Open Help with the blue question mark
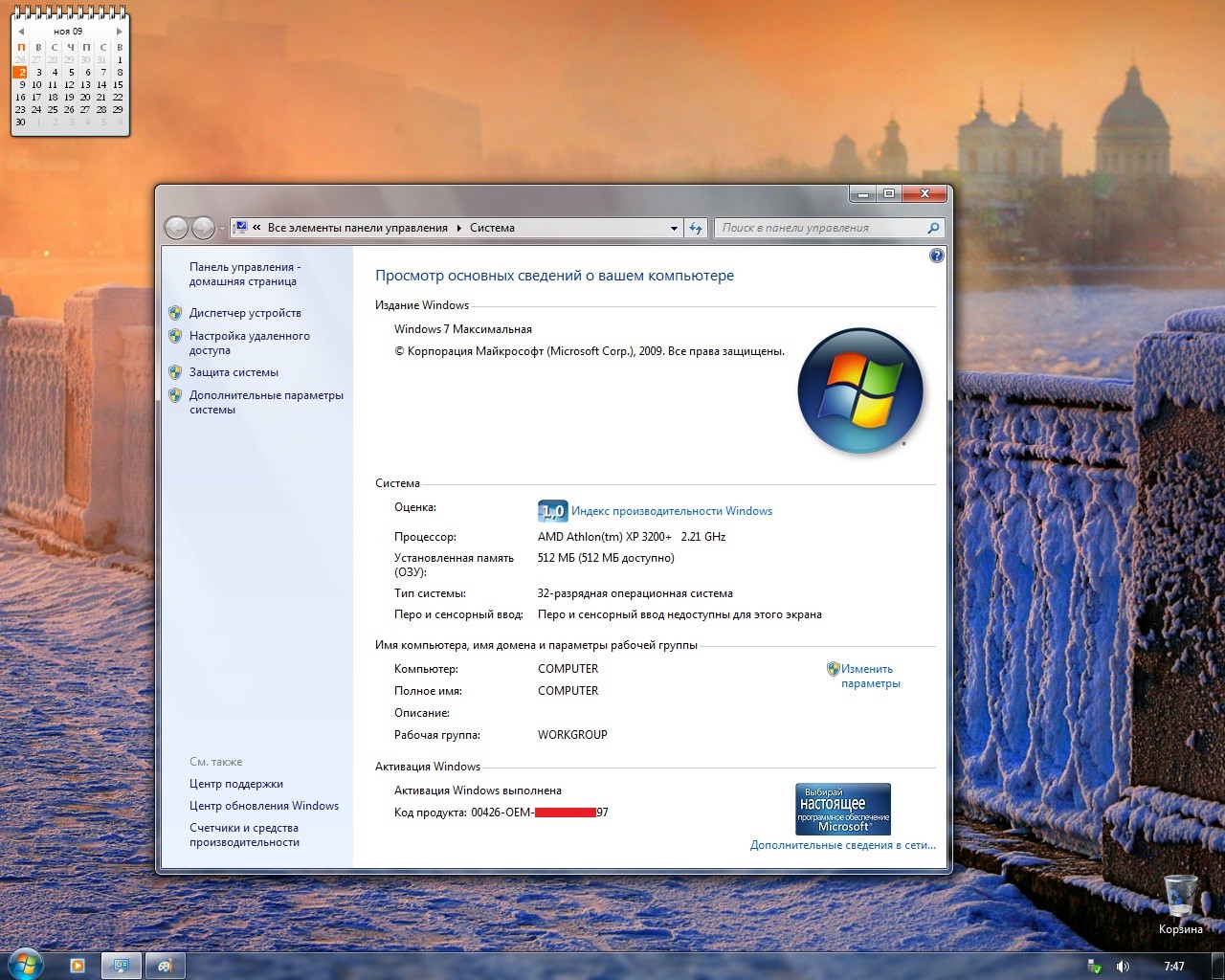Viewport: 1225px width, 980px height. coord(936,256)
